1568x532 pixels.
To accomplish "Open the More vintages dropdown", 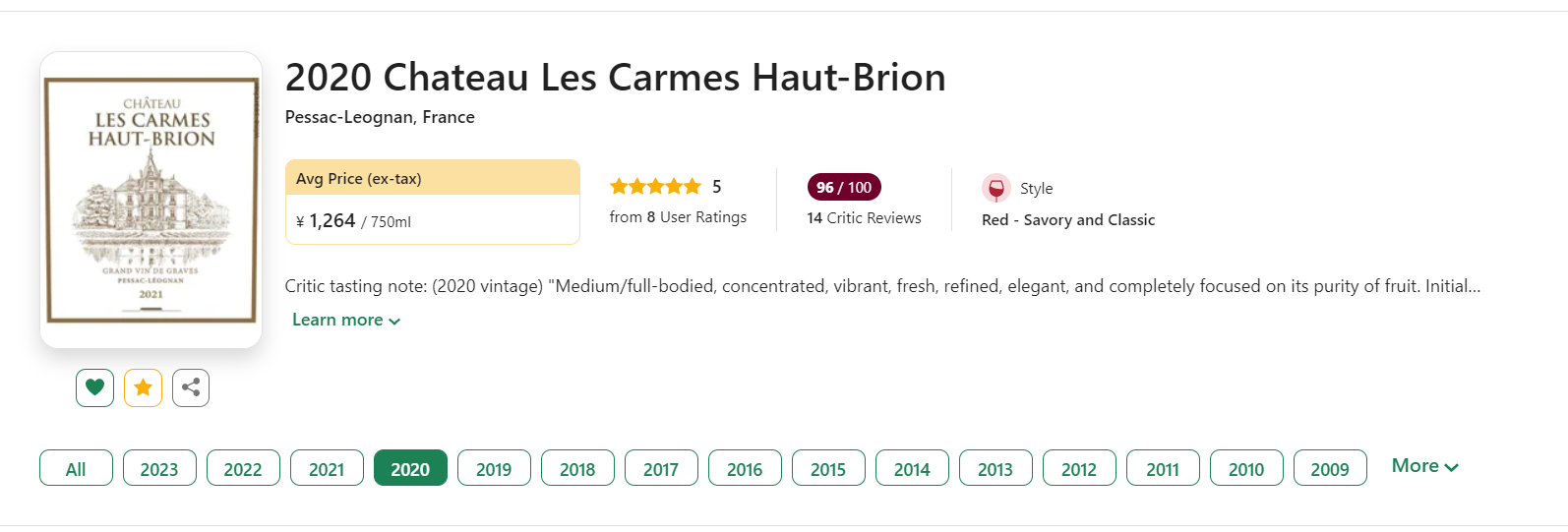I will pyautogui.click(x=1424, y=466).
